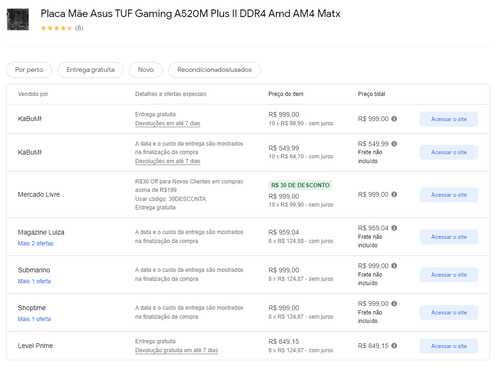Click the Submarino seller name
The width and height of the screenshot is (500, 366).
[34, 270]
